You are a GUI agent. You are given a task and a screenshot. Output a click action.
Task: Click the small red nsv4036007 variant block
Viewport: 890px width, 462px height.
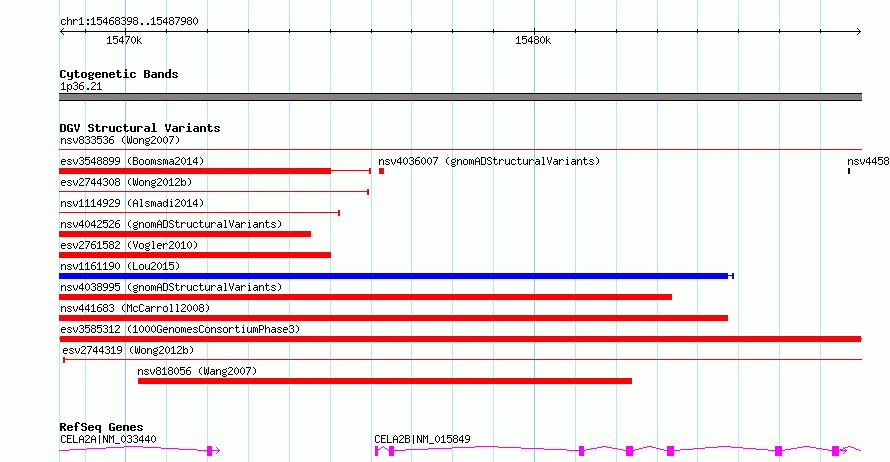[381, 171]
